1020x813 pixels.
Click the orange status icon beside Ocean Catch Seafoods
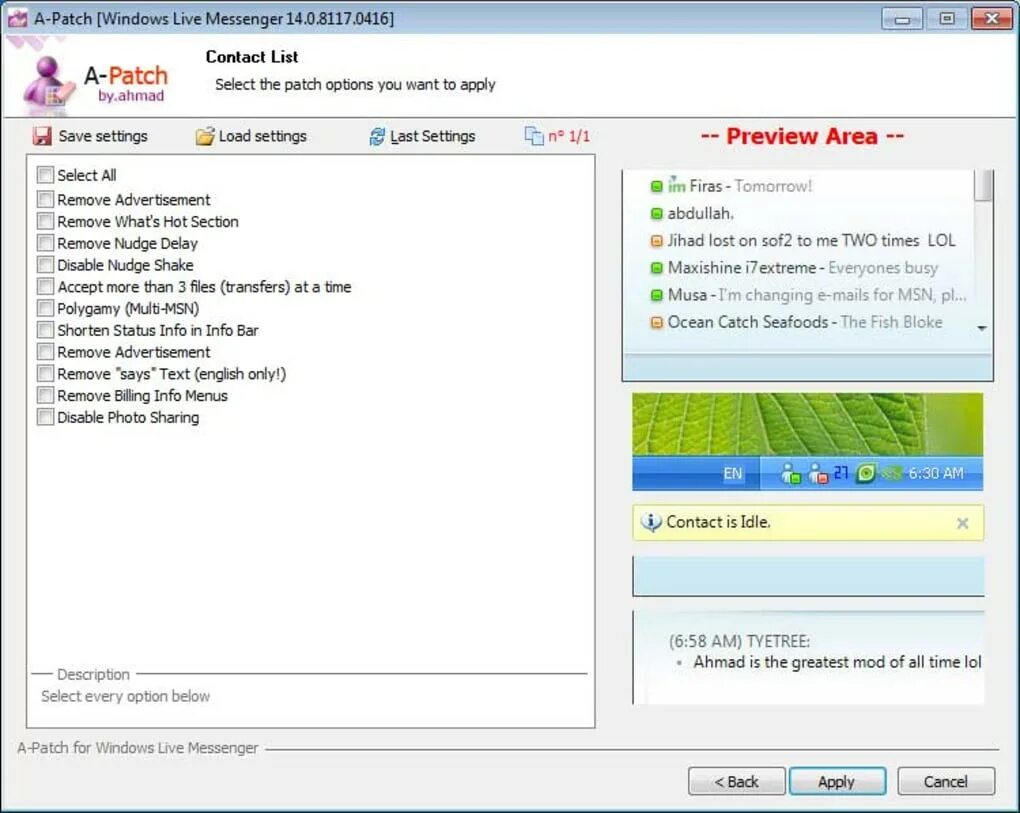pyautogui.click(x=656, y=323)
